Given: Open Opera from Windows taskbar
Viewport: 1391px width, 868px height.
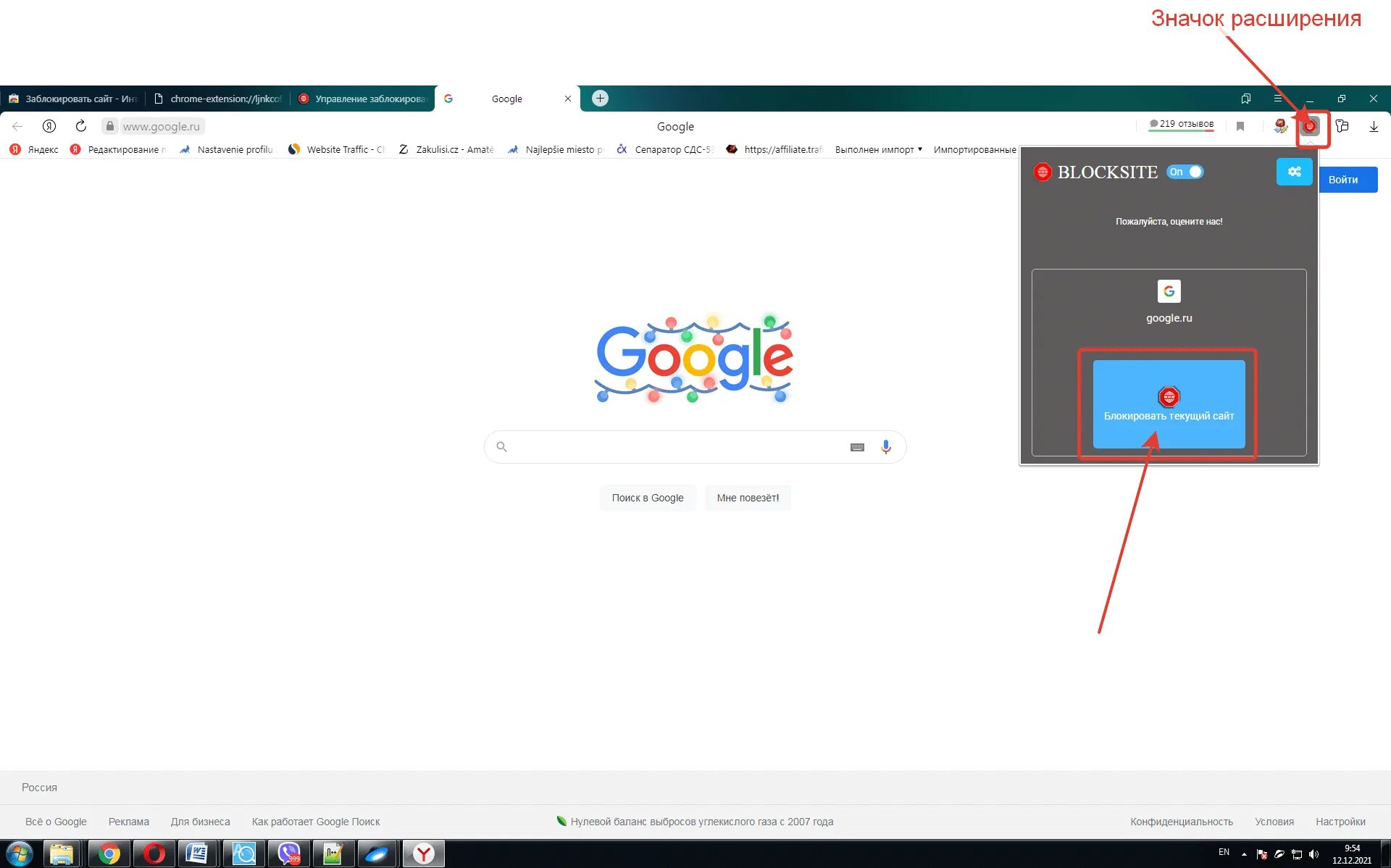Looking at the screenshot, I should (x=154, y=854).
